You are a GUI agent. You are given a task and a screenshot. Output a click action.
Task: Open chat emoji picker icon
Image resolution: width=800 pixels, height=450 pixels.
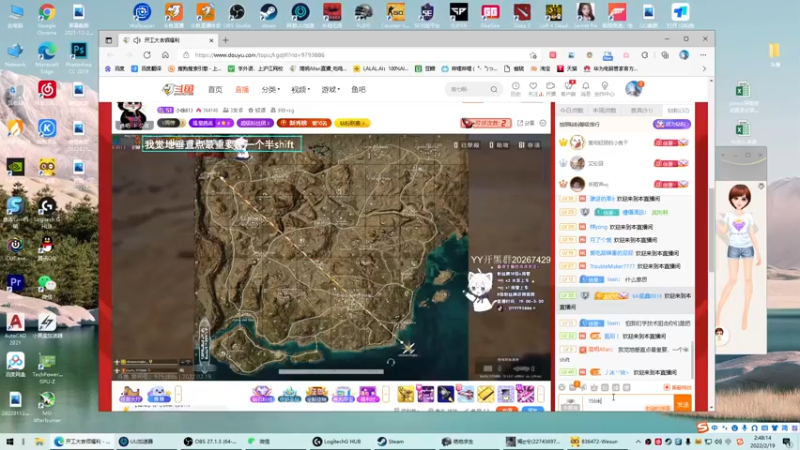[562, 388]
